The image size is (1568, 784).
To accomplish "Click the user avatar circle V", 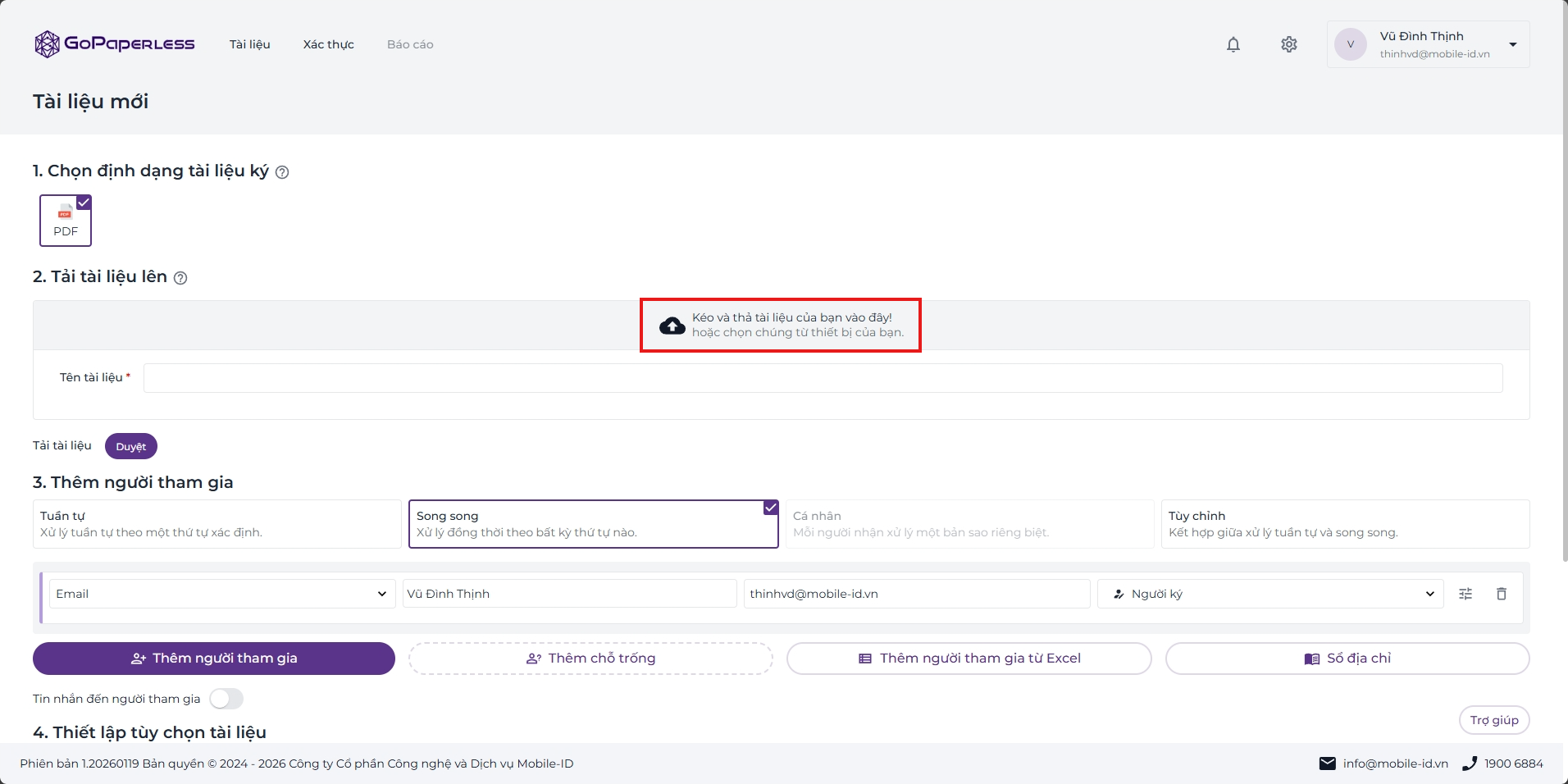I will tap(1351, 44).
